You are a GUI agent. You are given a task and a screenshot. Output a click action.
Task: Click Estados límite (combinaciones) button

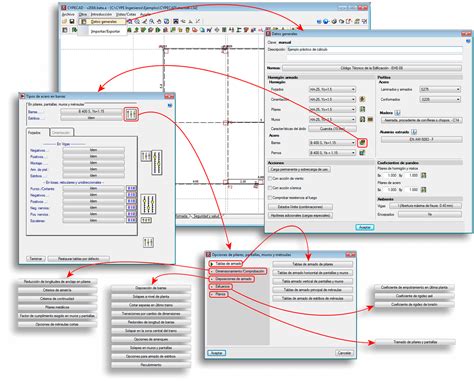point(300,207)
